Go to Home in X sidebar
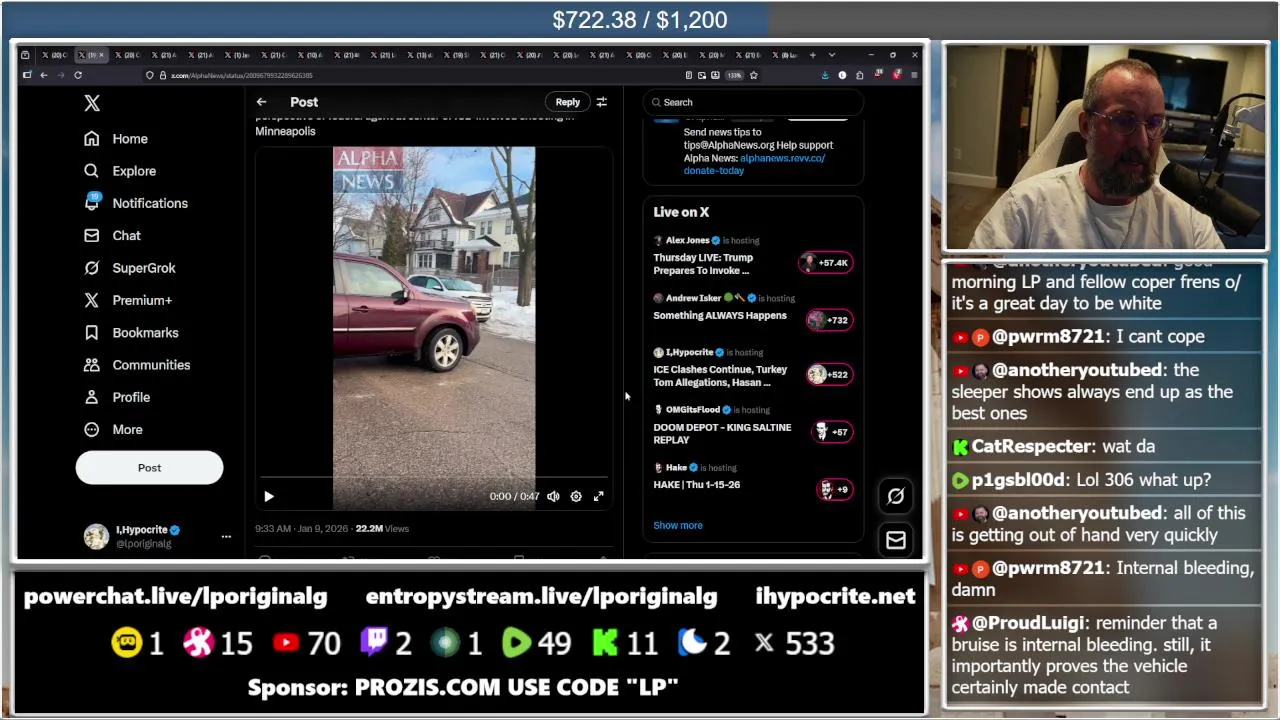 tap(117, 139)
